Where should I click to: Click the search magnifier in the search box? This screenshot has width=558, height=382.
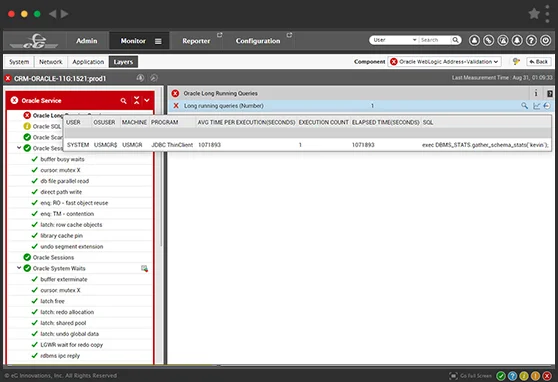click(x=455, y=40)
